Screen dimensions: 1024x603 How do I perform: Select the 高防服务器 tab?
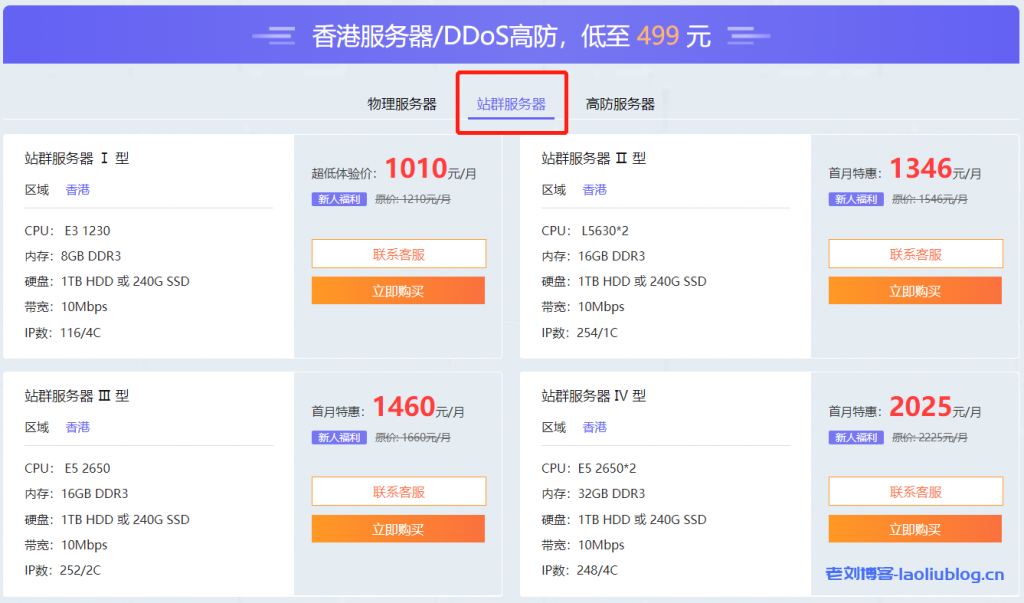pos(620,103)
